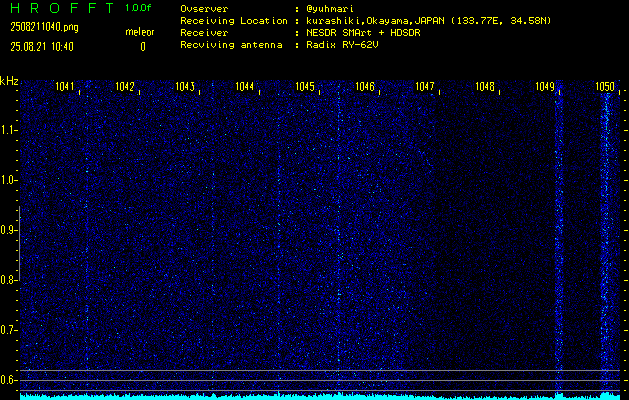Select the filename 2508211040.png
This screenshot has width=629, height=400.
(45, 27)
